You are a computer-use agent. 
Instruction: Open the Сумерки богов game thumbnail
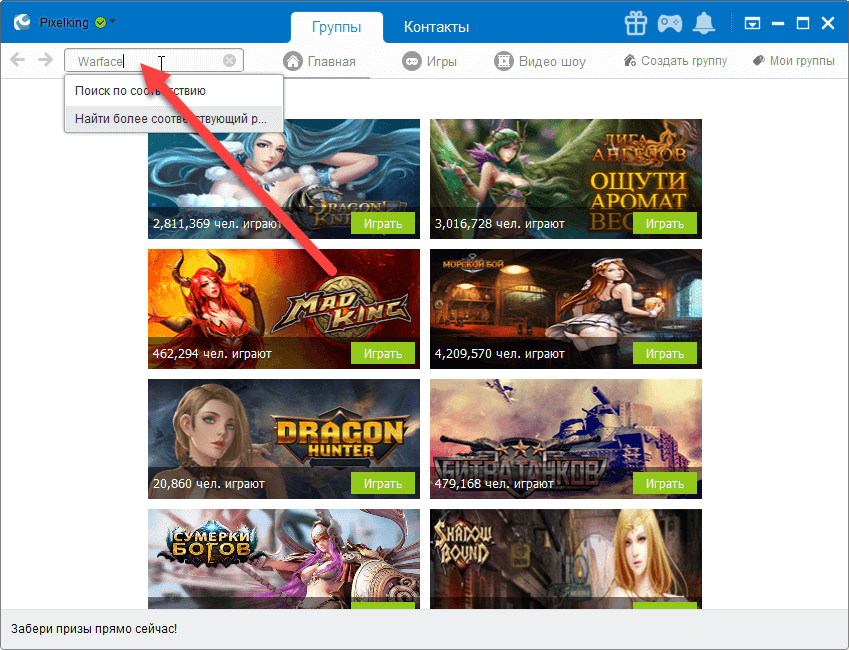click(284, 559)
